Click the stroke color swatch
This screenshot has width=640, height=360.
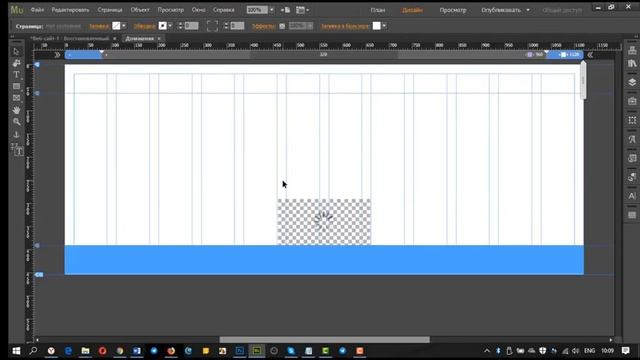pyautogui.click(x=162, y=26)
